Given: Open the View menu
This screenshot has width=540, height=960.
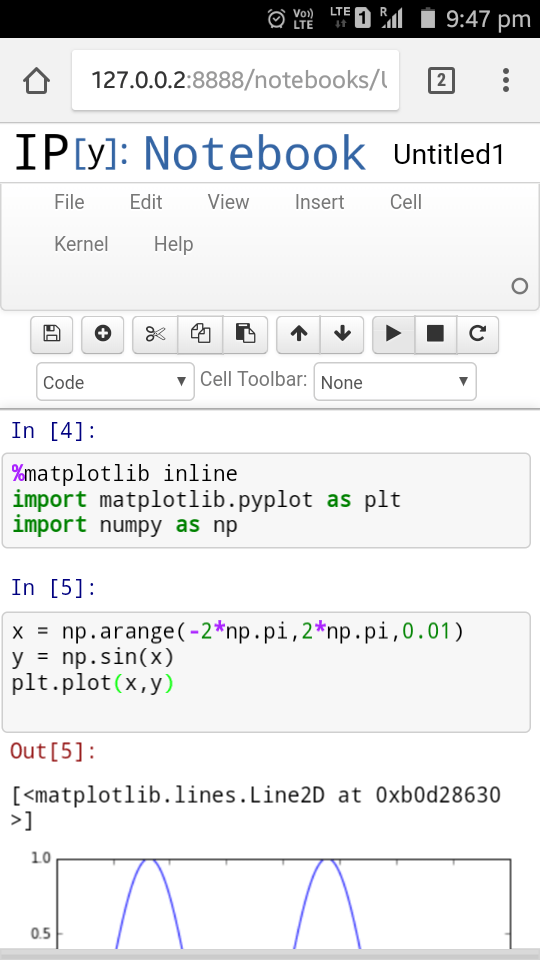Looking at the screenshot, I should [228, 202].
